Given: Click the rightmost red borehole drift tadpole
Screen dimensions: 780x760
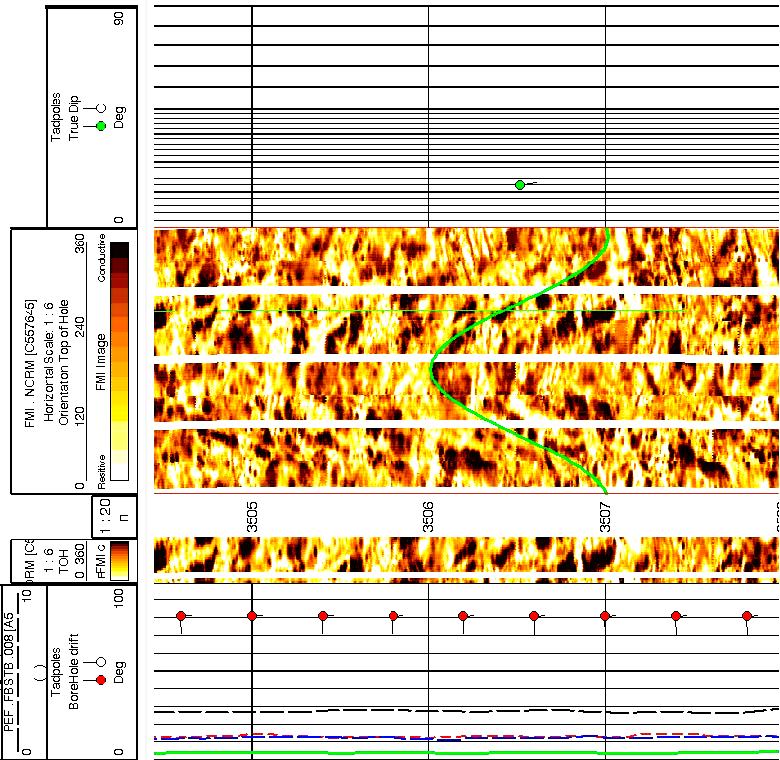Looking at the screenshot, I should coord(747,616).
